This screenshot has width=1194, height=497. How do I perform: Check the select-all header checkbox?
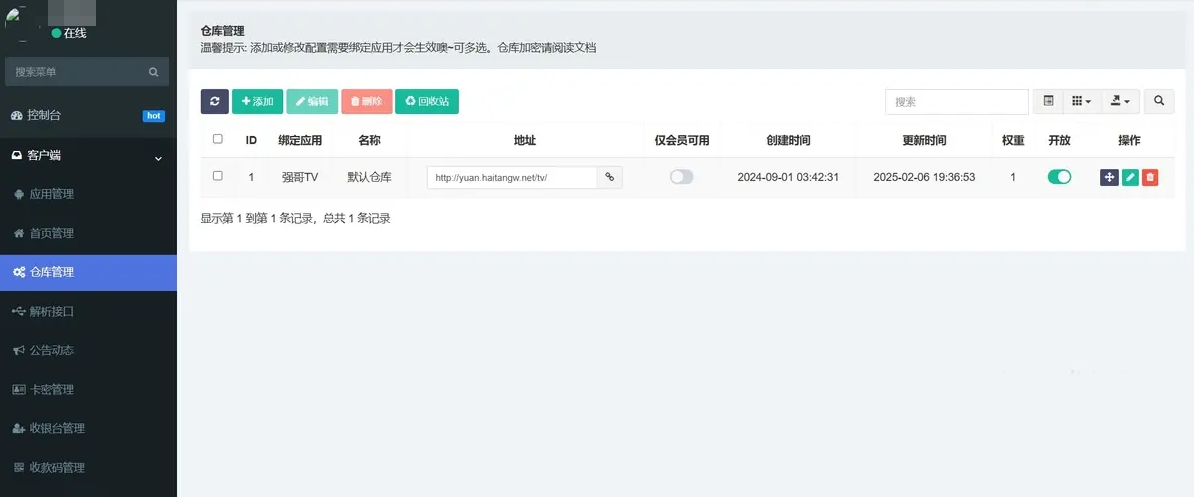coord(218,139)
